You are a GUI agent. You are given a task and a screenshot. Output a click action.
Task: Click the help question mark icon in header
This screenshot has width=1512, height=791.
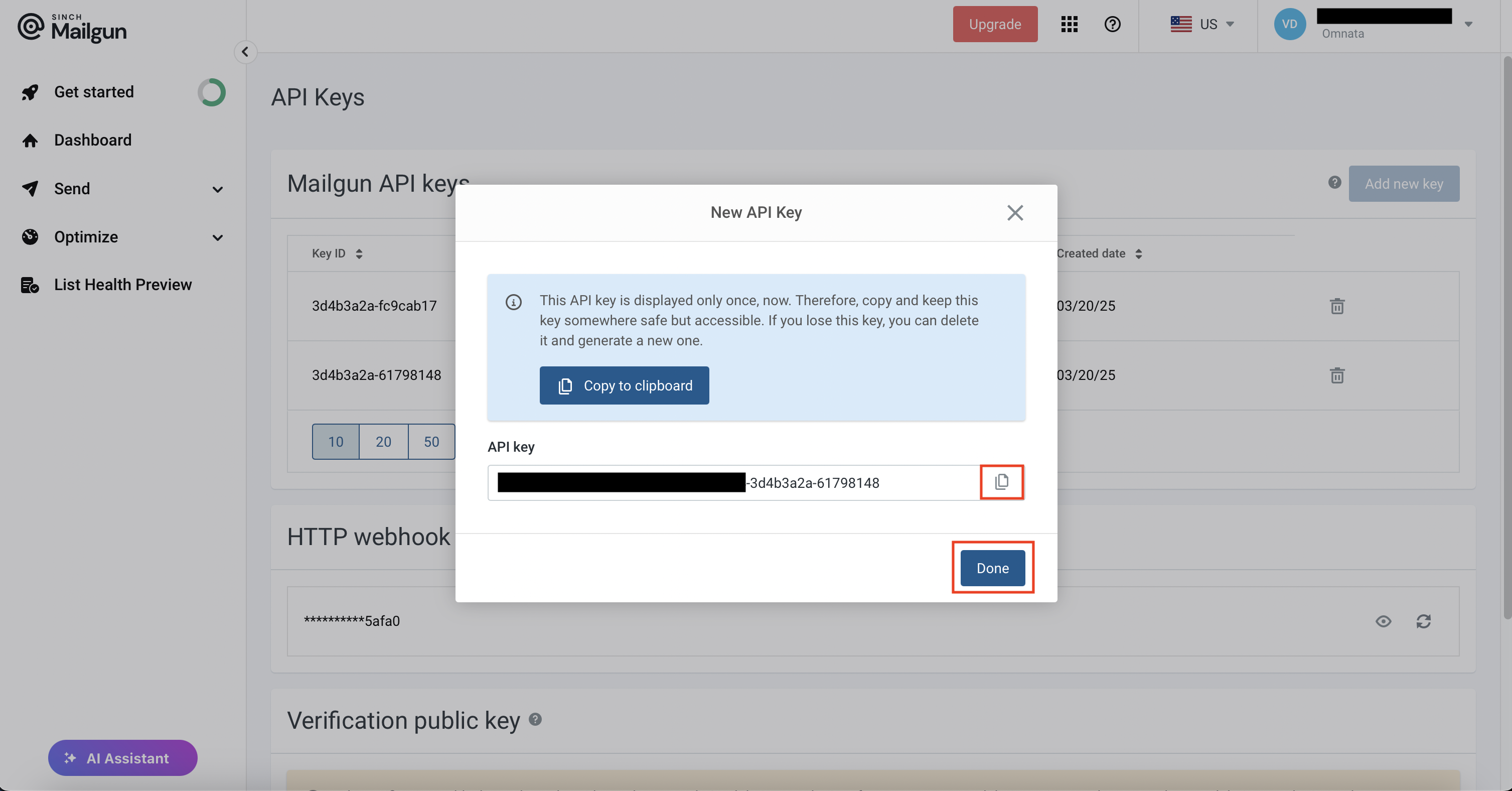point(1112,24)
